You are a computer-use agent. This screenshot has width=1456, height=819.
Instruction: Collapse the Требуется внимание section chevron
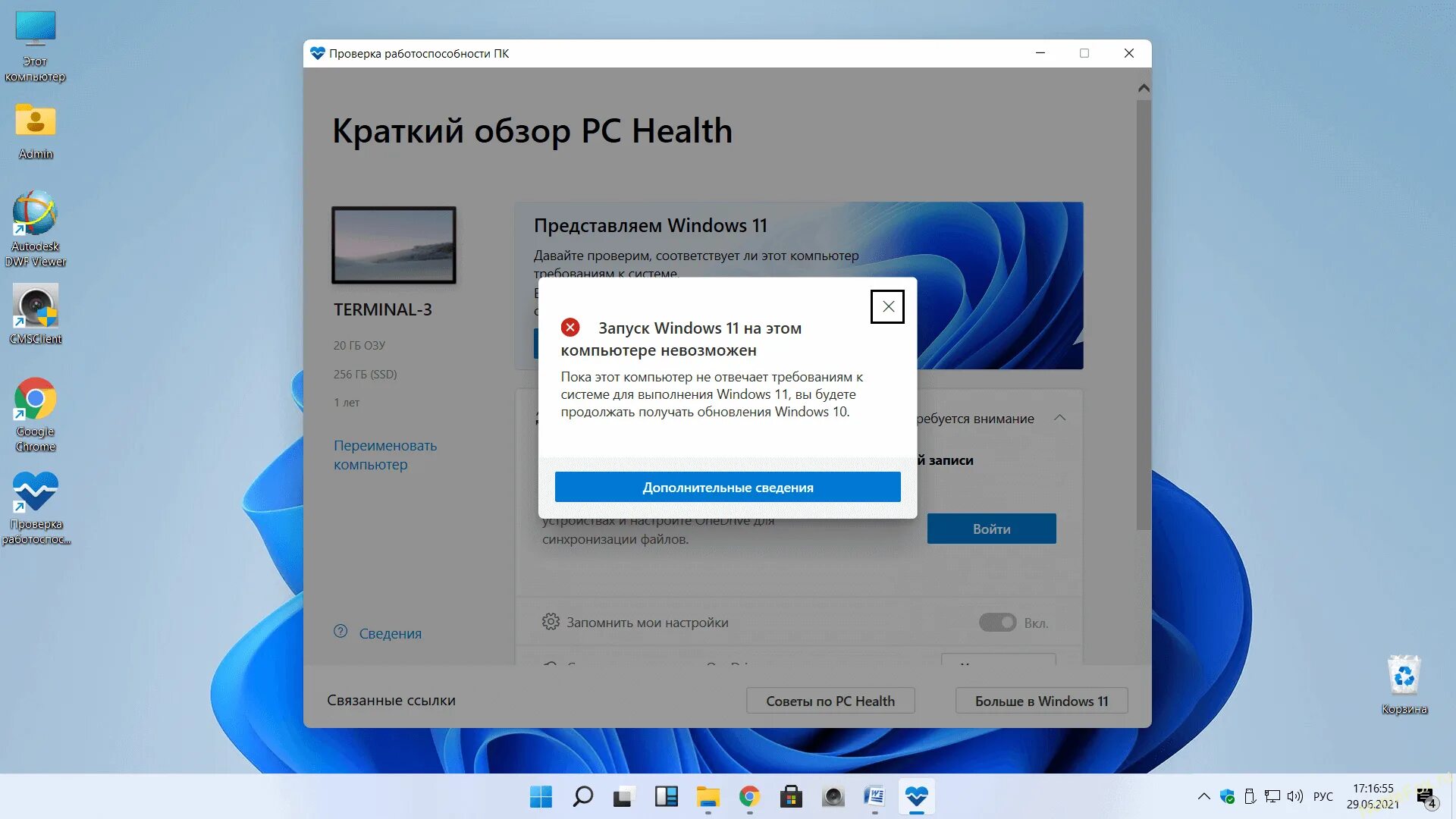(1060, 418)
